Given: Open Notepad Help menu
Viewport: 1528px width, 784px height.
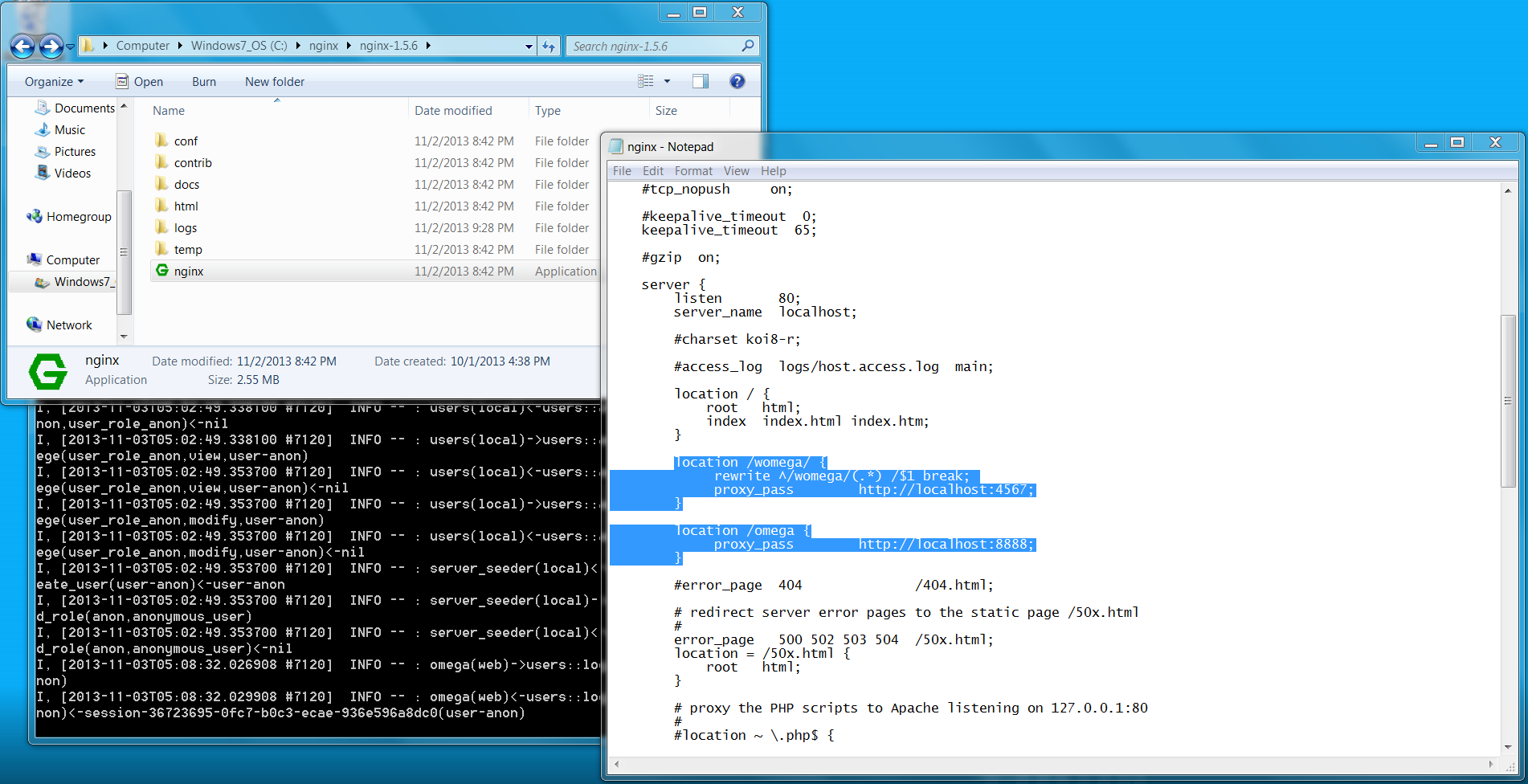Looking at the screenshot, I should pyautogui.click(x=774, y=171).
